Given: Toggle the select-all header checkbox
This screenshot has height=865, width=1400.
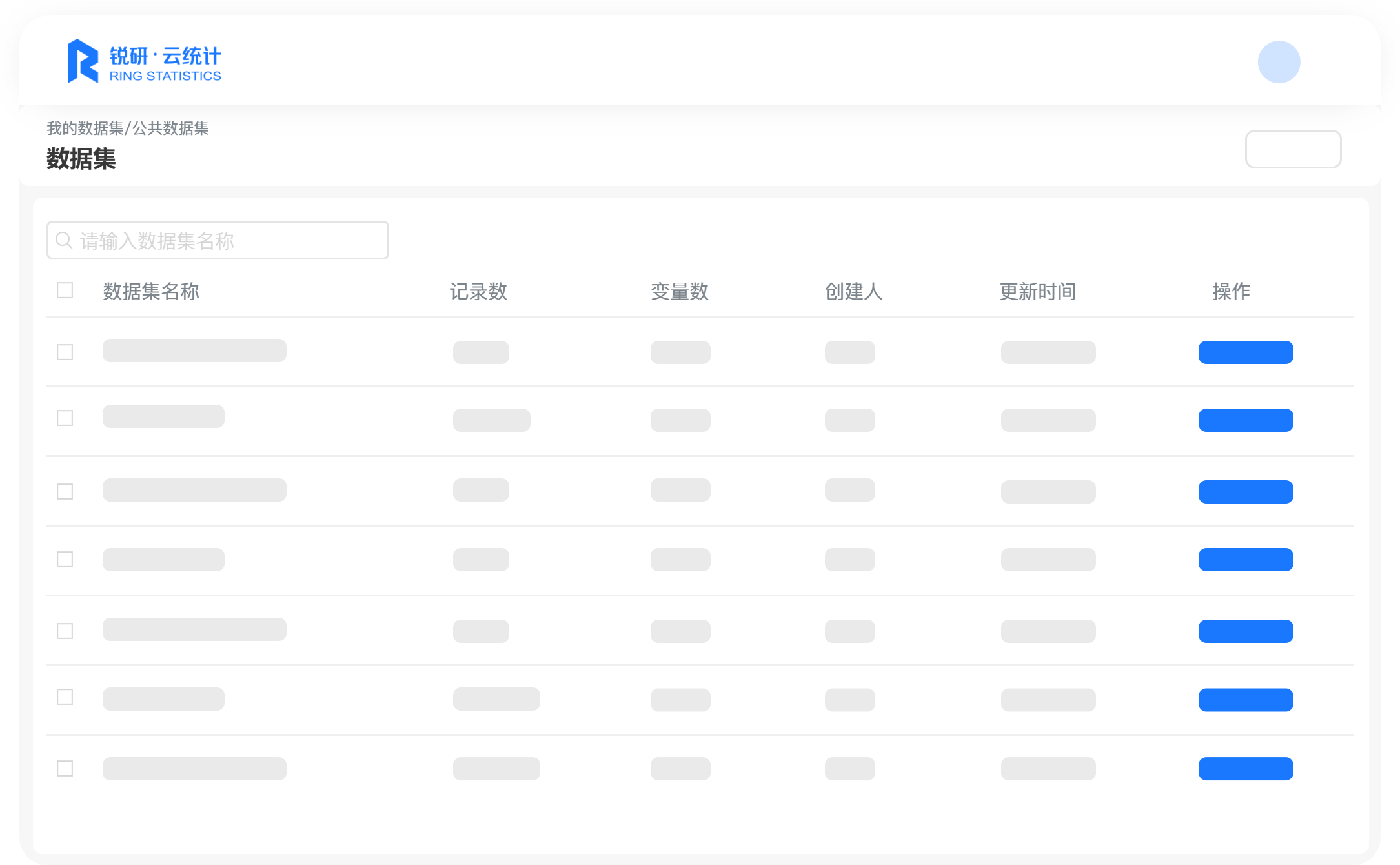Looking at the screenshot, I should click(65, 290).
